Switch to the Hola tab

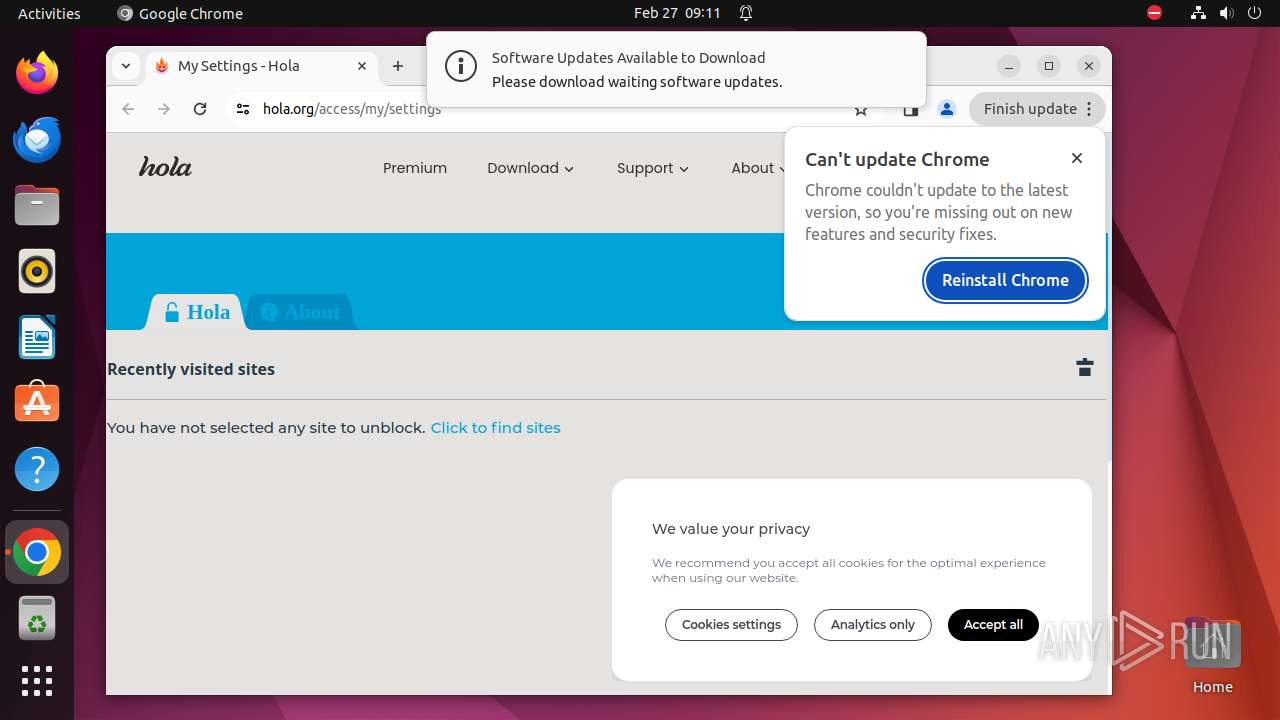pos(198,312)
